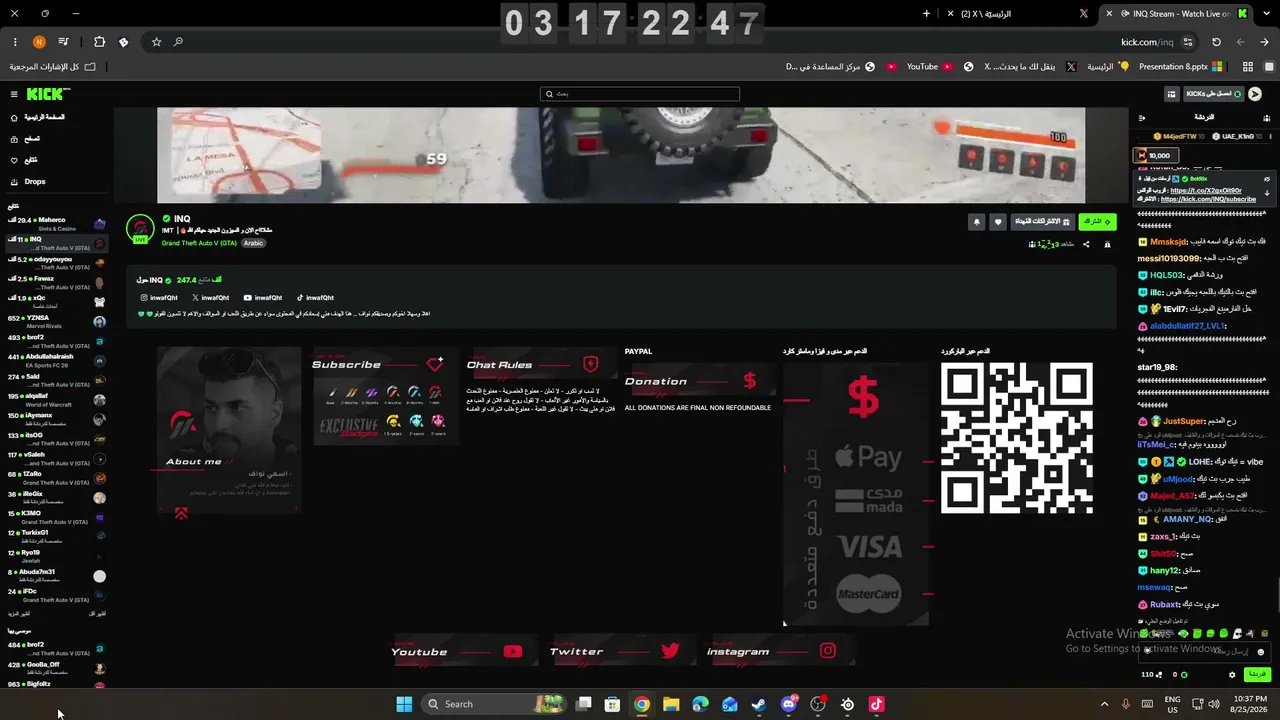Click the 10,000 KICKs goal badge
Image resolution: width=1280 pixels, height=720 pixels.
pos(1156,155)
